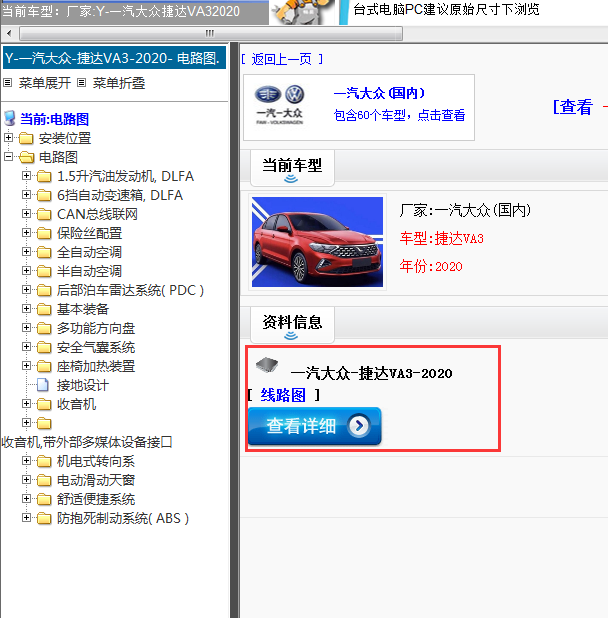Click the 返回上一页 link

(282, 60)
